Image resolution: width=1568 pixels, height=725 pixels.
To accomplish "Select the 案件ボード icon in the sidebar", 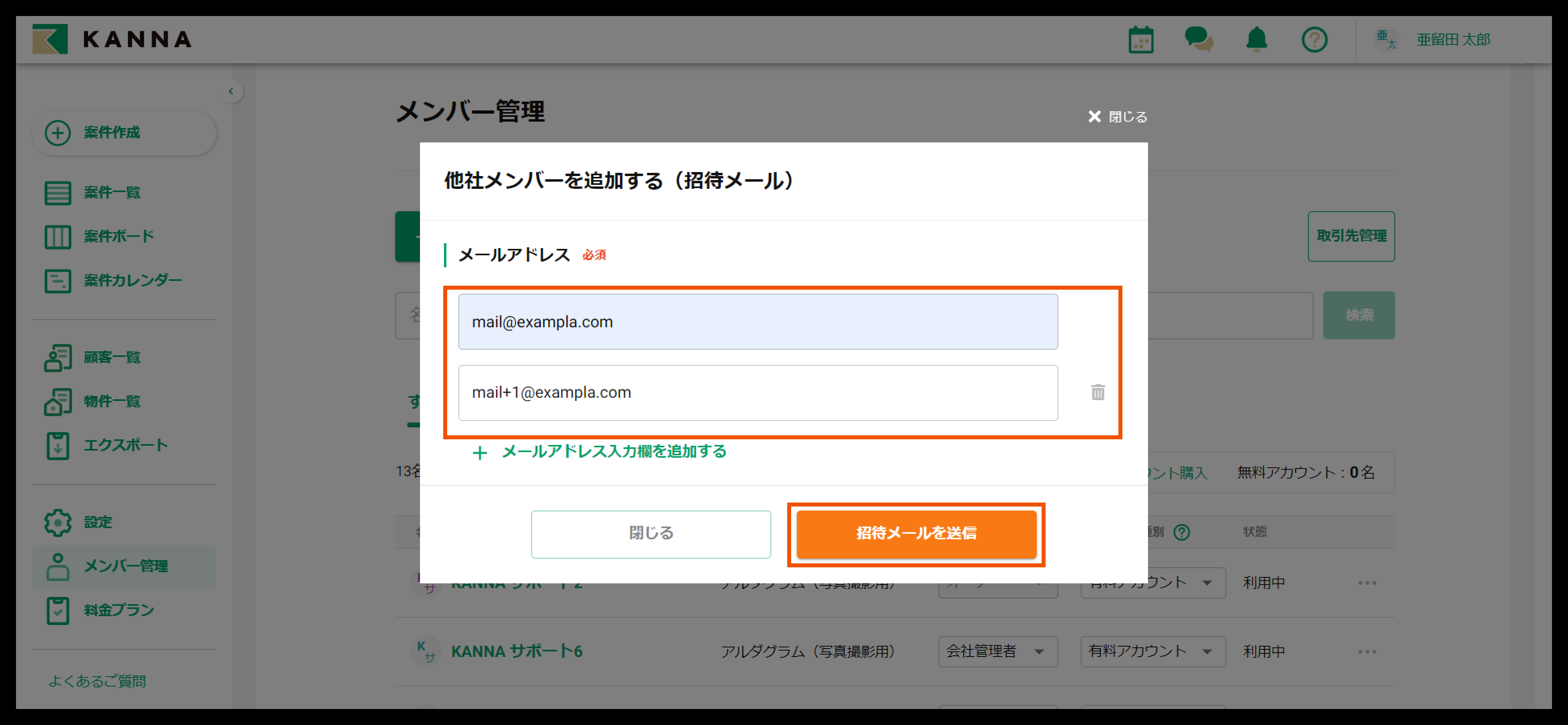I will (58, 237).
